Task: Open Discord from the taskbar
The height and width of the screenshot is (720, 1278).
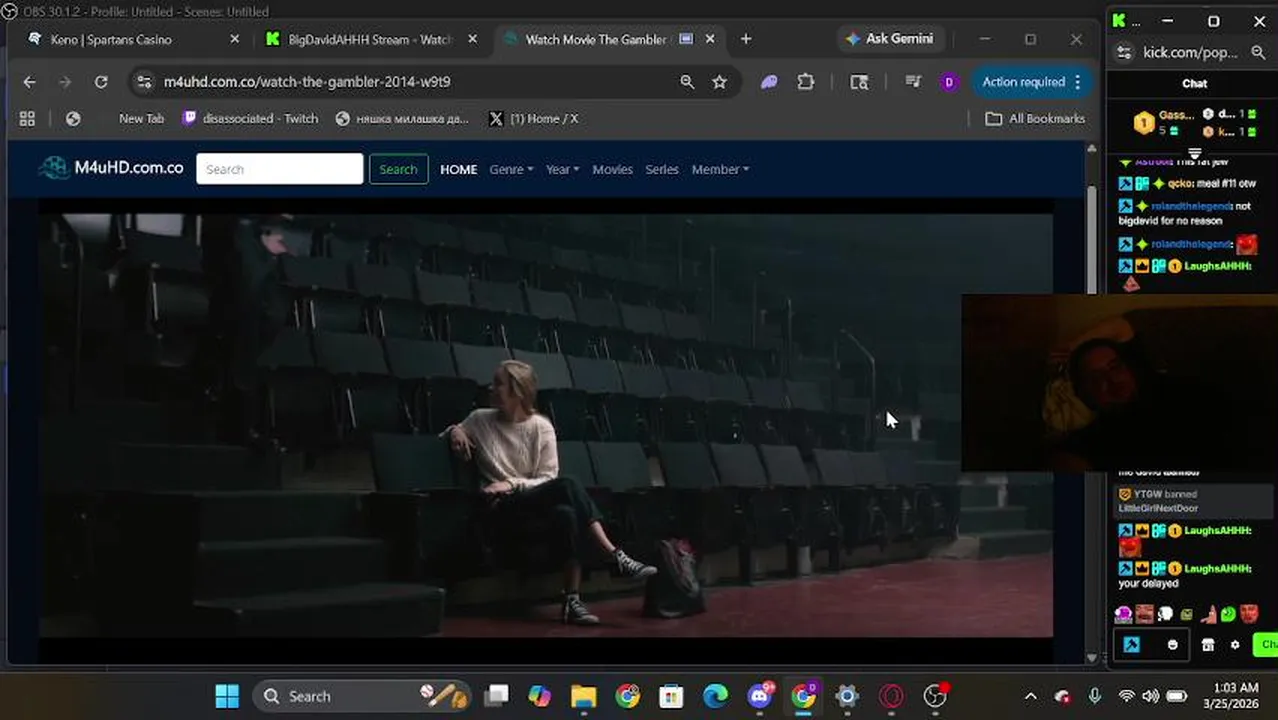Action: coord(760,696)
